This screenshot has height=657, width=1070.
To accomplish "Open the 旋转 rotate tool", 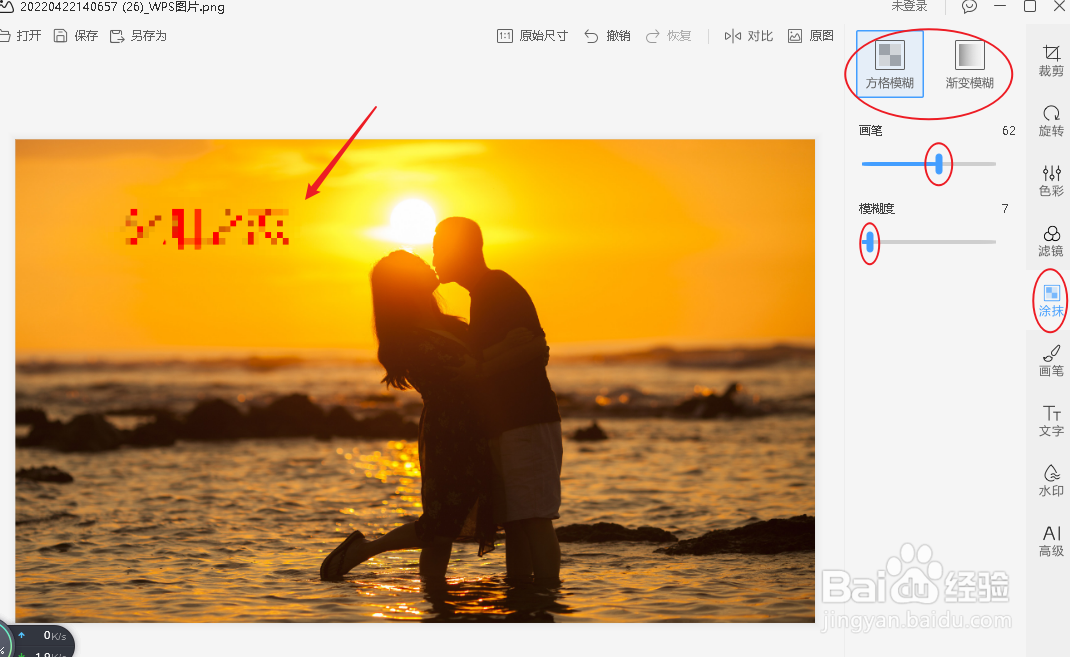I will click(1051, 121).
